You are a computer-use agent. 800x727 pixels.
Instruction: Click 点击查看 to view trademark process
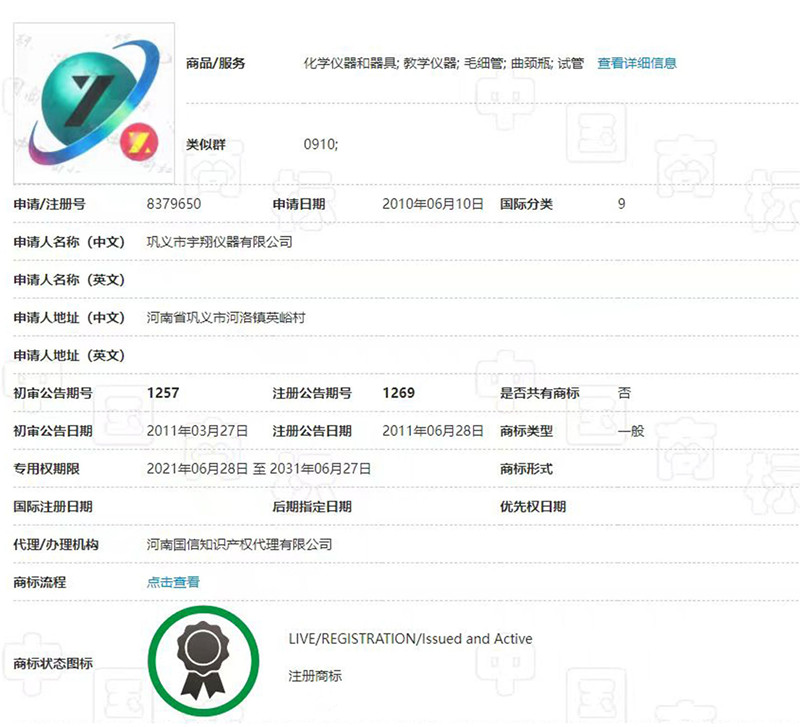(173, 582)
